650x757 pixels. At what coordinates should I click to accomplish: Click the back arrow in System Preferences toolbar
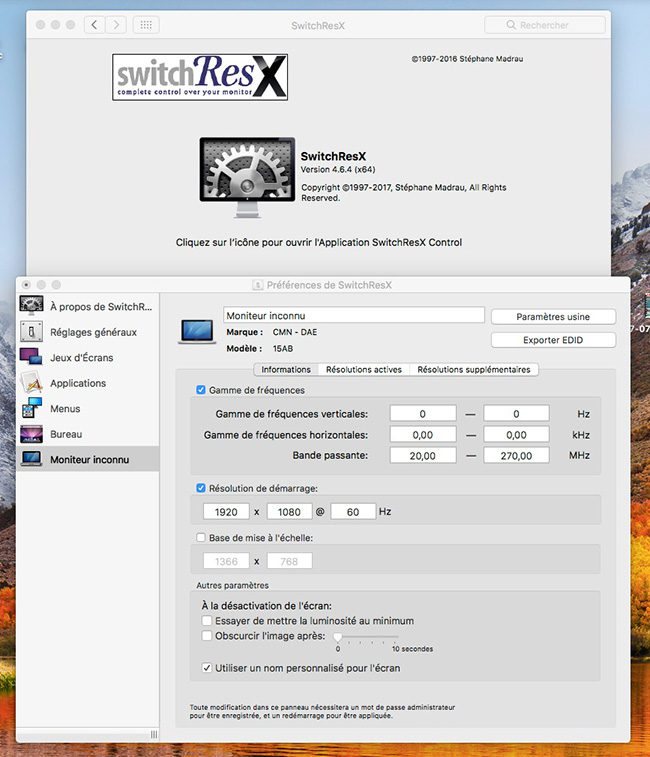[x=95, y=25]
